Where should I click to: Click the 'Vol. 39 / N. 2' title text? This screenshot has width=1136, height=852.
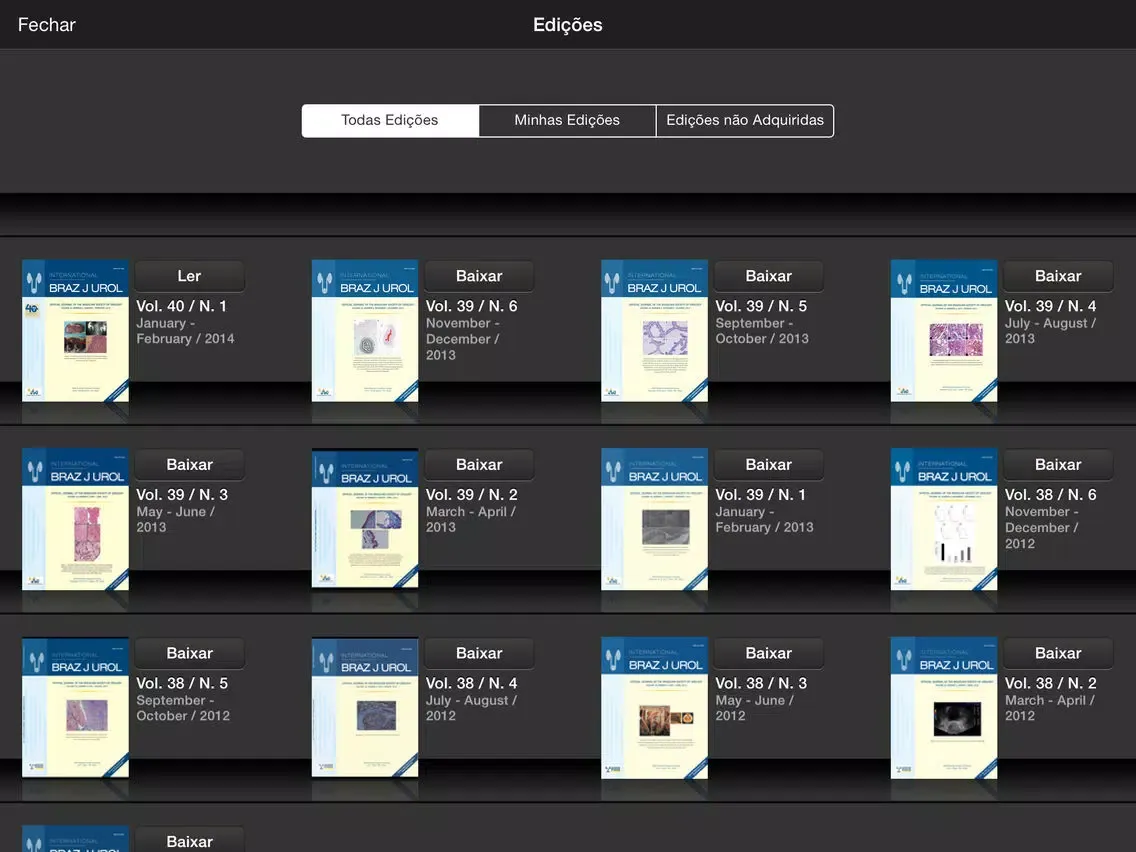(x=472, y=494)
